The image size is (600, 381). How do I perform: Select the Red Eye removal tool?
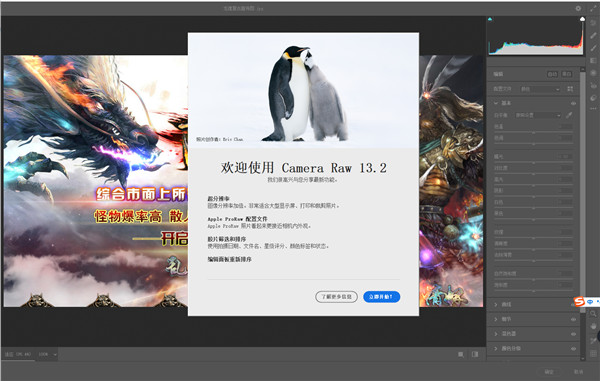pos(593,86)
